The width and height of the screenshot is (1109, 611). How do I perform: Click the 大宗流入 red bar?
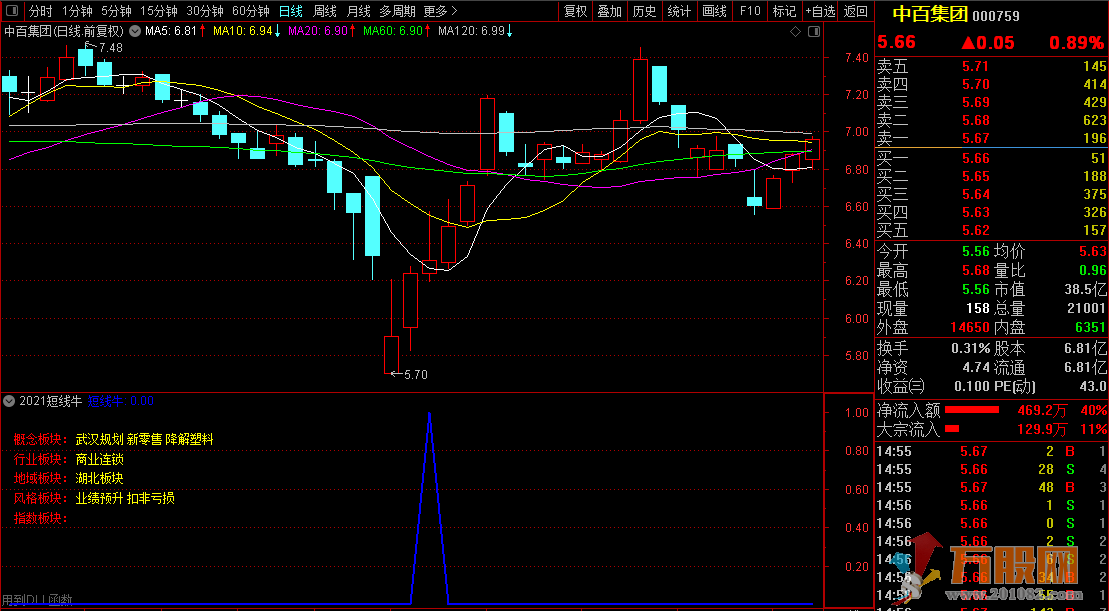point(952,429)
